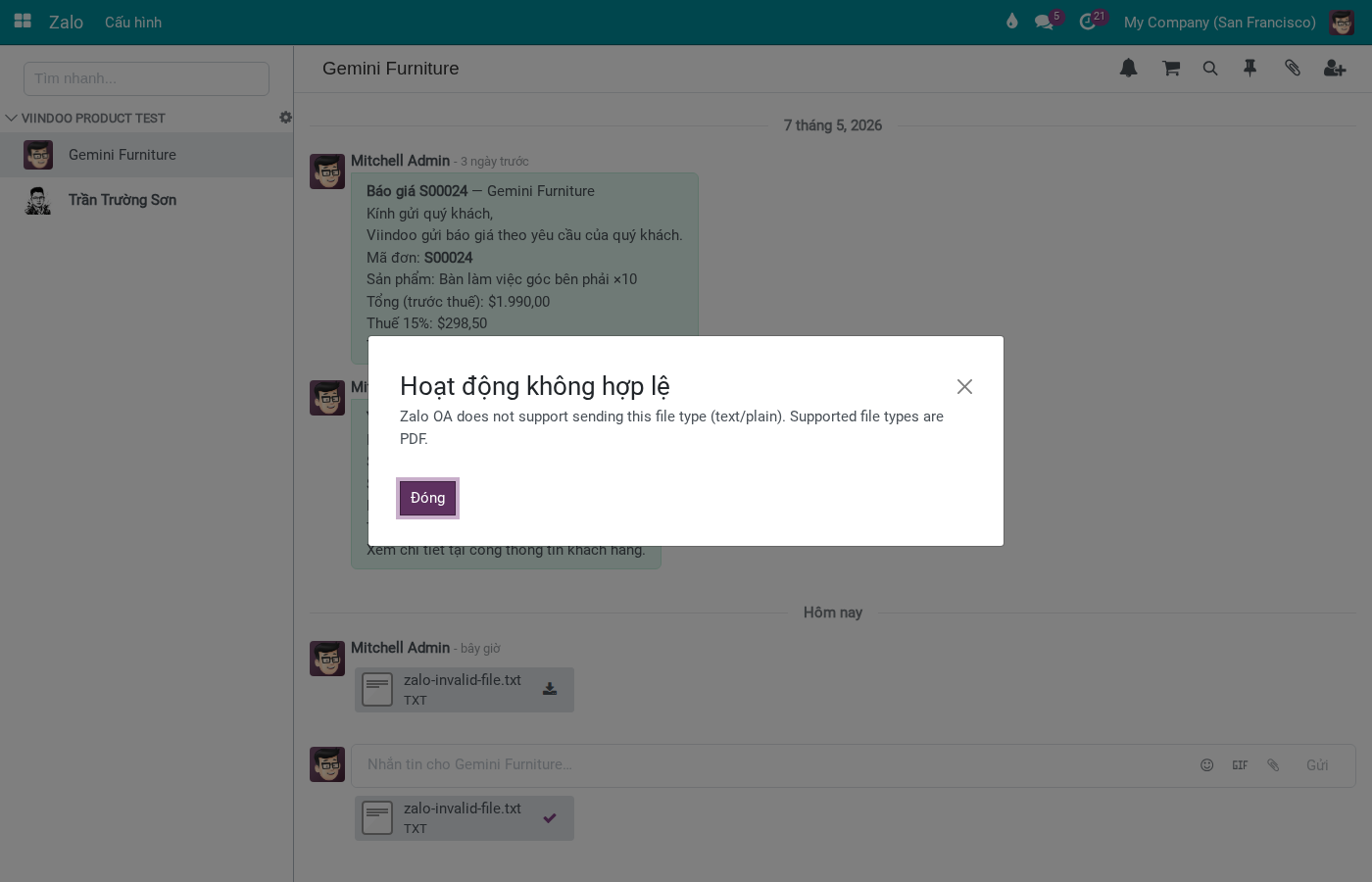The image size is (1372, 882).
Task: Click the 'Thuế 15%: $298,50' line
Action: pos(427,323)
